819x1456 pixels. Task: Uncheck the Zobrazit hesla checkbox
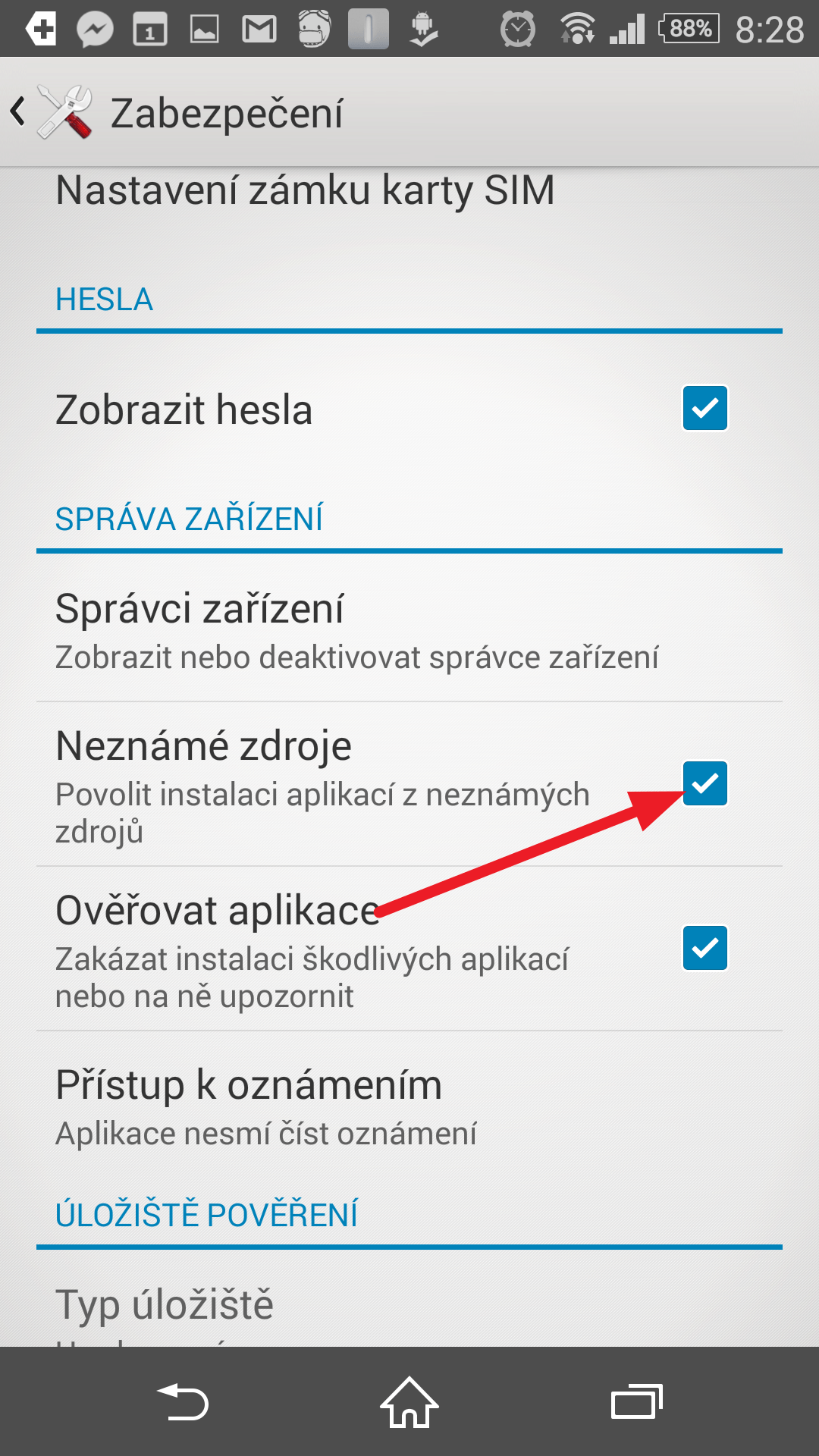pos(705,408)
